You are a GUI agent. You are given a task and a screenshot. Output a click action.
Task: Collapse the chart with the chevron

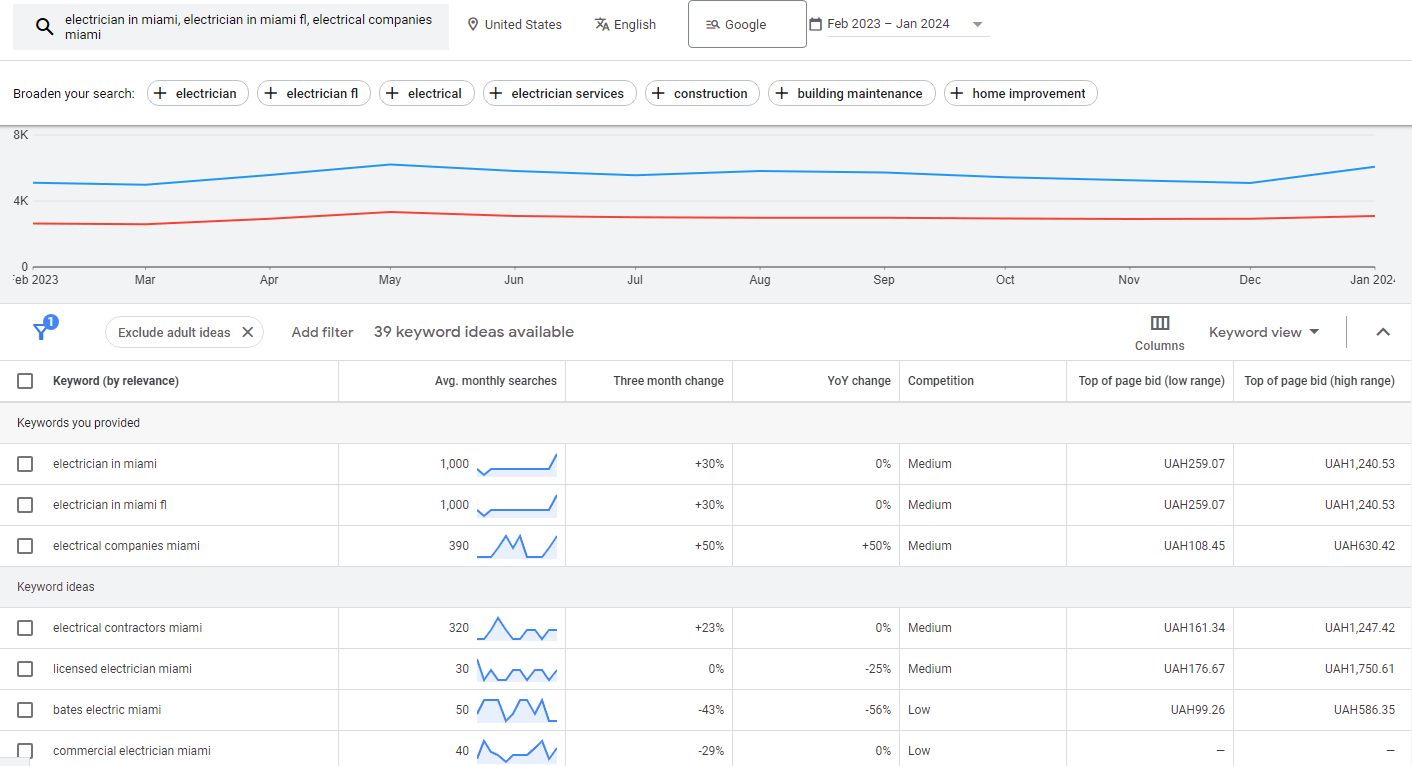tap(1383, 332)
